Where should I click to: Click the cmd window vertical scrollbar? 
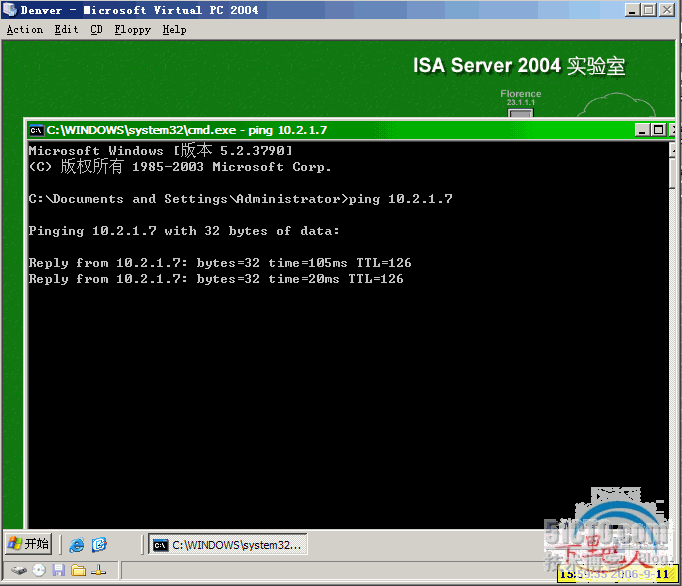[x=672, y=335]
